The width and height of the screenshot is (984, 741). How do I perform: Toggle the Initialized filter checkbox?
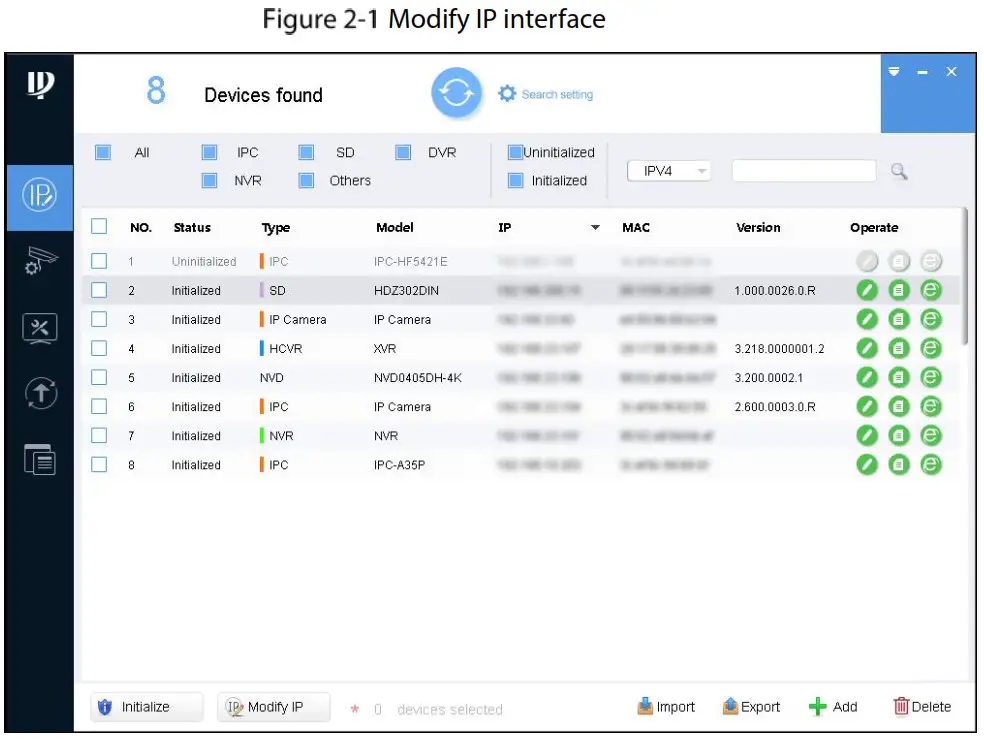515,181
